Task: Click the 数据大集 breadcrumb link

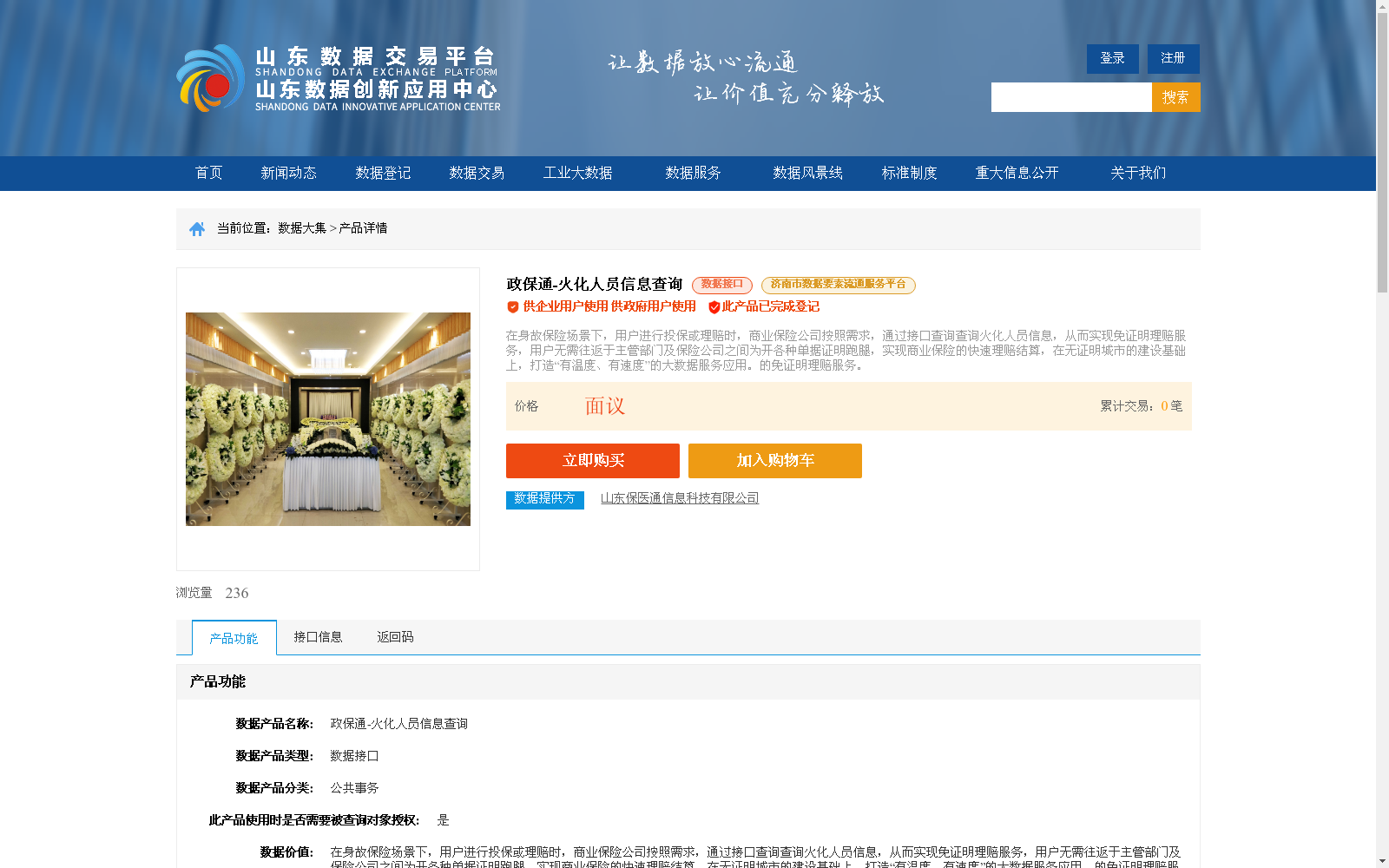Action: coord(302,228)
